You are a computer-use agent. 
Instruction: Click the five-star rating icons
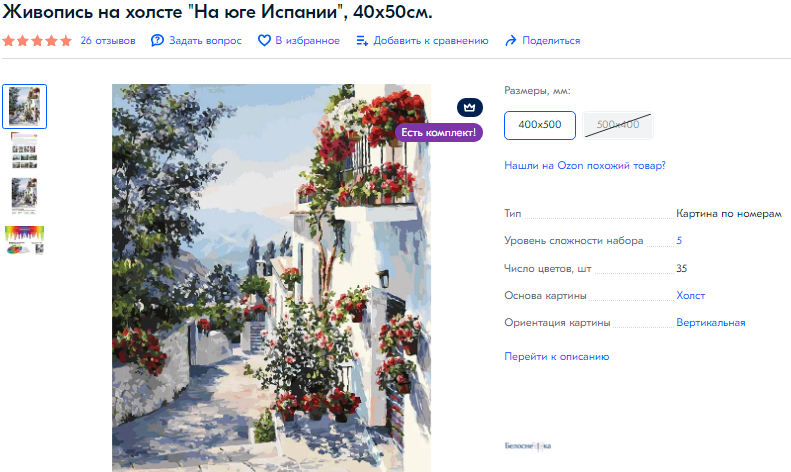(37, 41)
